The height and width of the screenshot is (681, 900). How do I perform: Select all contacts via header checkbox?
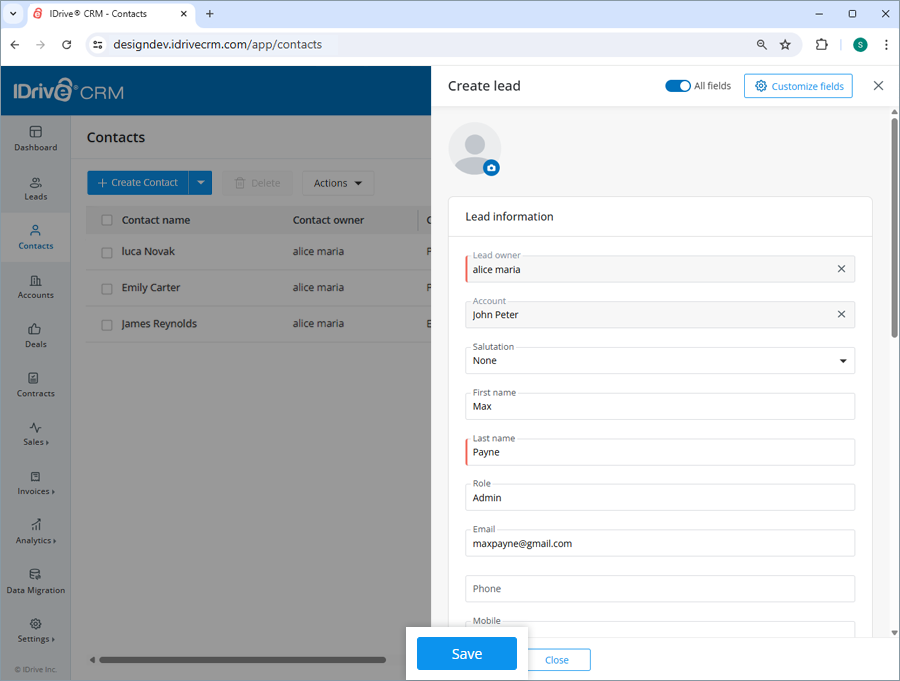pos(106,219)
